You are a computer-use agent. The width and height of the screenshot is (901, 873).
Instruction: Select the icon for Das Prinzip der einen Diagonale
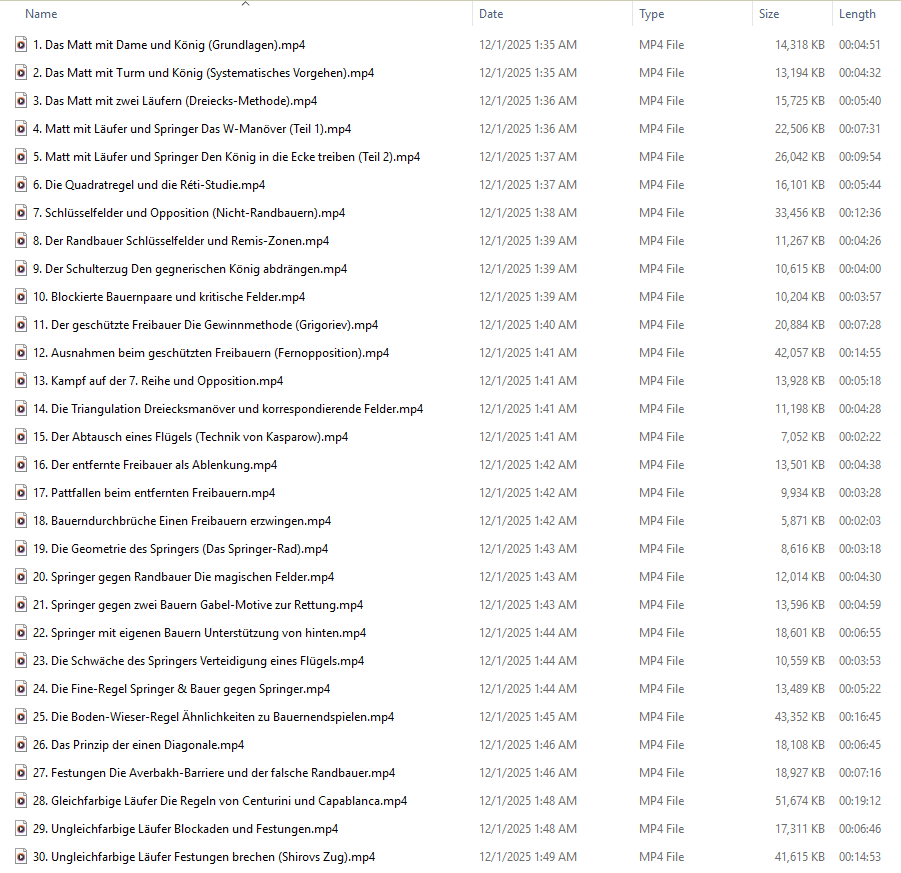(x=21, y=745)
